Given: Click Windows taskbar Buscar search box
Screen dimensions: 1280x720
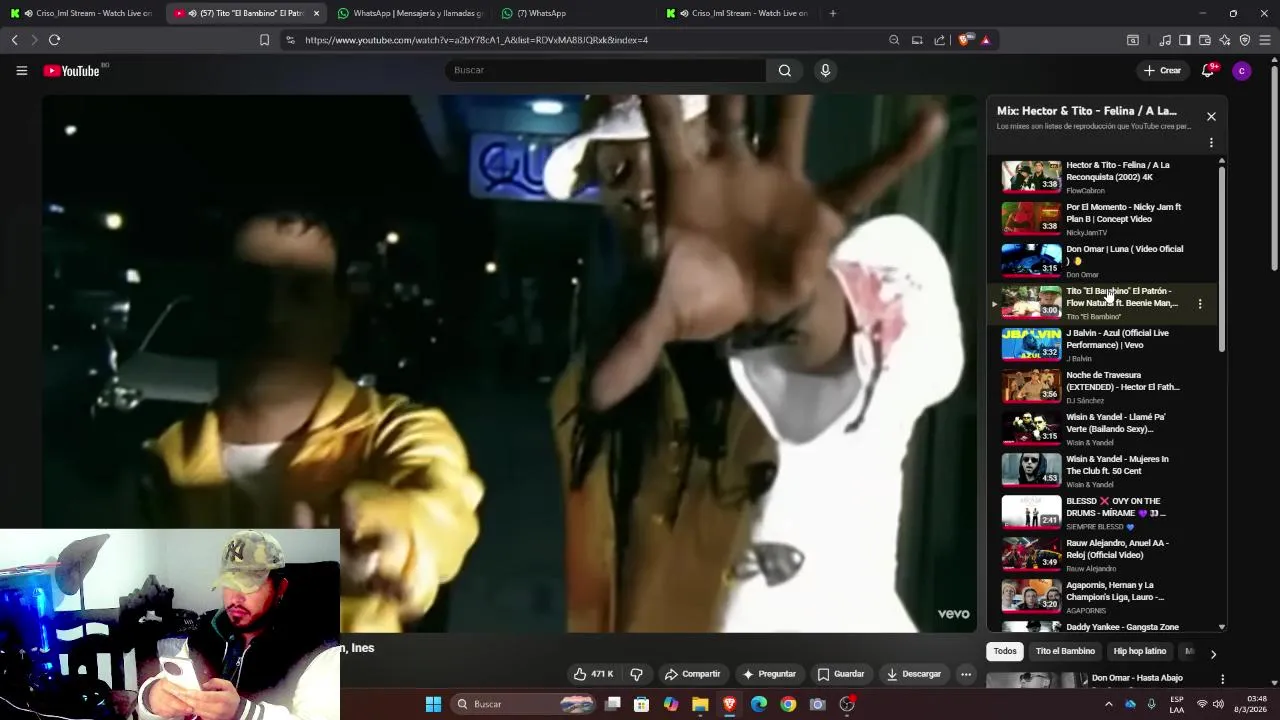Looking at the screenshot, I should tap(523, 704).
